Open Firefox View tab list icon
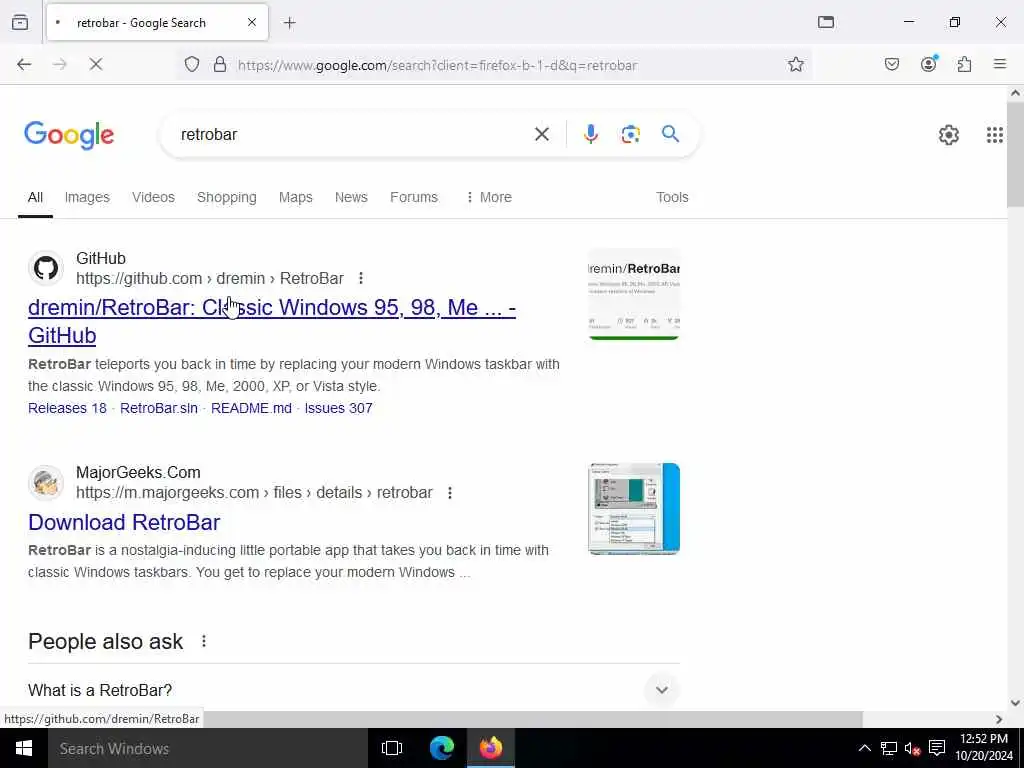This screenshot has height=768, width=1024. [x=20, y=22]
